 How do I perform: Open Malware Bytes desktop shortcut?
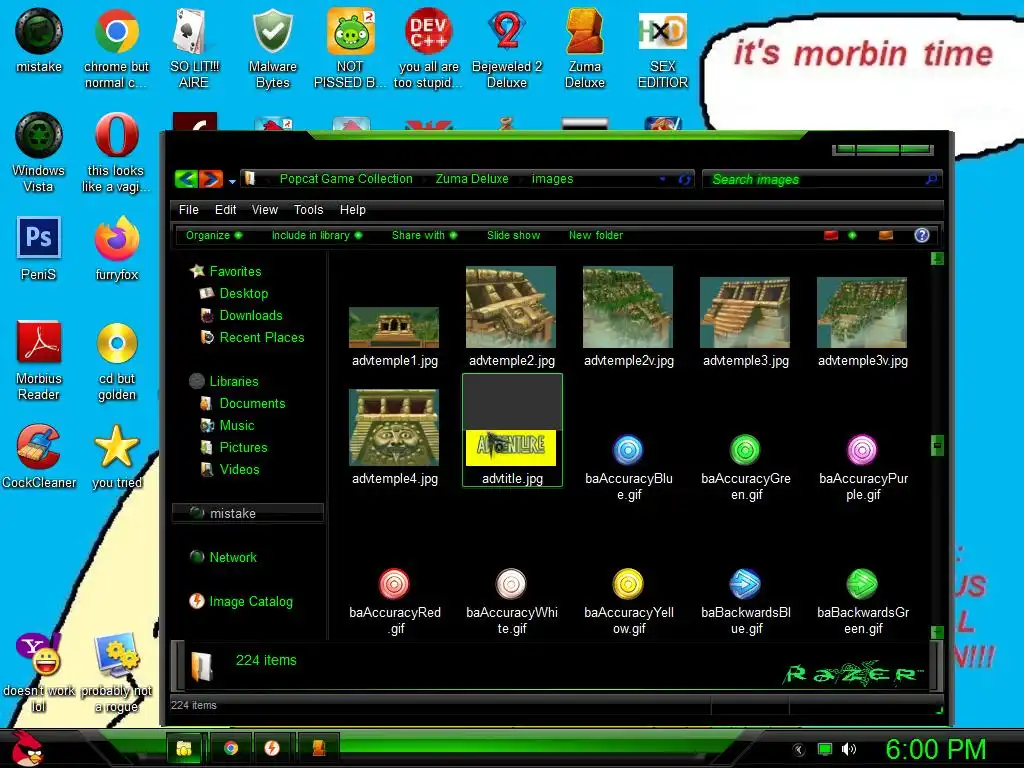coord(272,48)
